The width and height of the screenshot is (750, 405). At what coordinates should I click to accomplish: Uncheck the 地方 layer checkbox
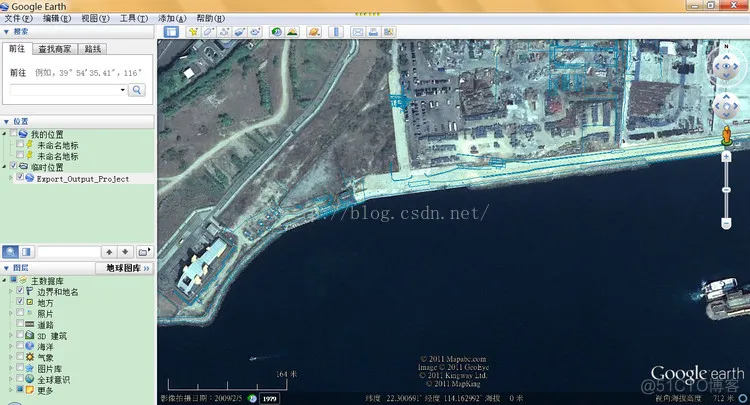(x=20, y=301)
